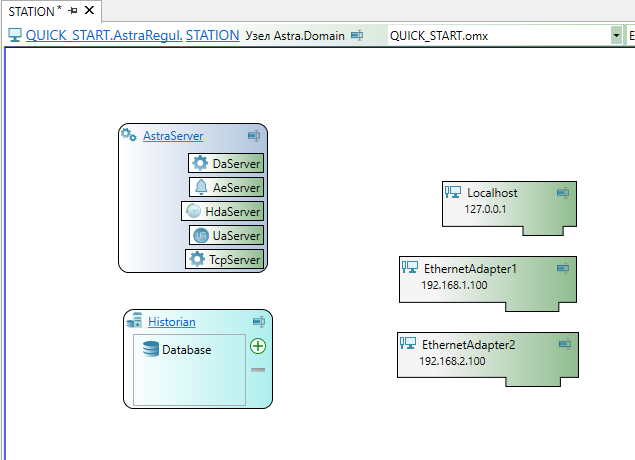Image resolution: width=635 pixels, height=460 pixels.
Task: Click the DaServer gear icon
Action: tap(200, 163)
